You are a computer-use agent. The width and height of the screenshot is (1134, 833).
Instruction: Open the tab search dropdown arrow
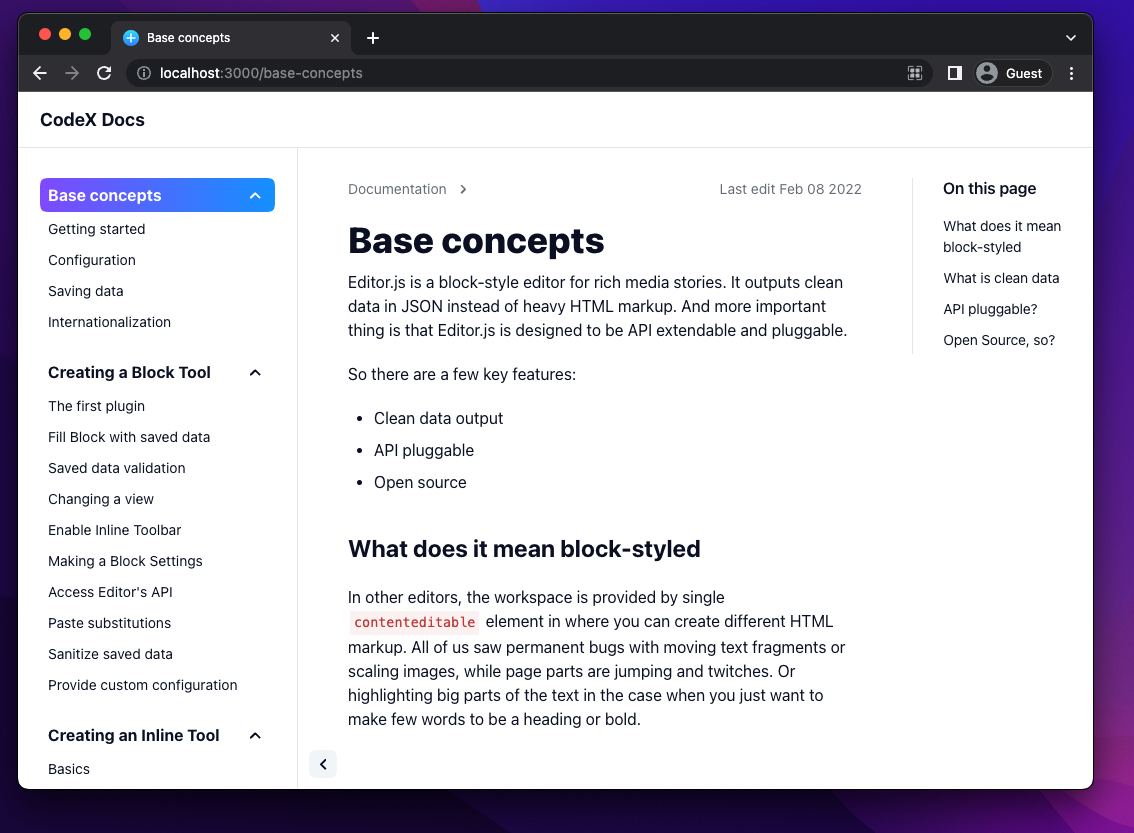pyautogui.click(x=1070, y=38)
